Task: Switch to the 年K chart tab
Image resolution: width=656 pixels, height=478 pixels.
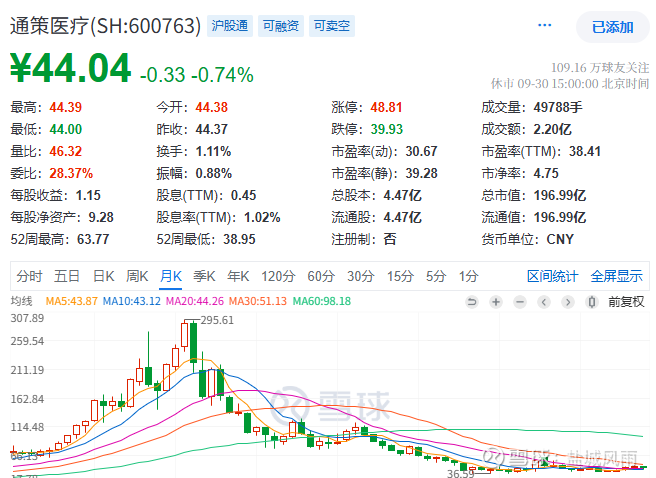Action: (238, 276)
